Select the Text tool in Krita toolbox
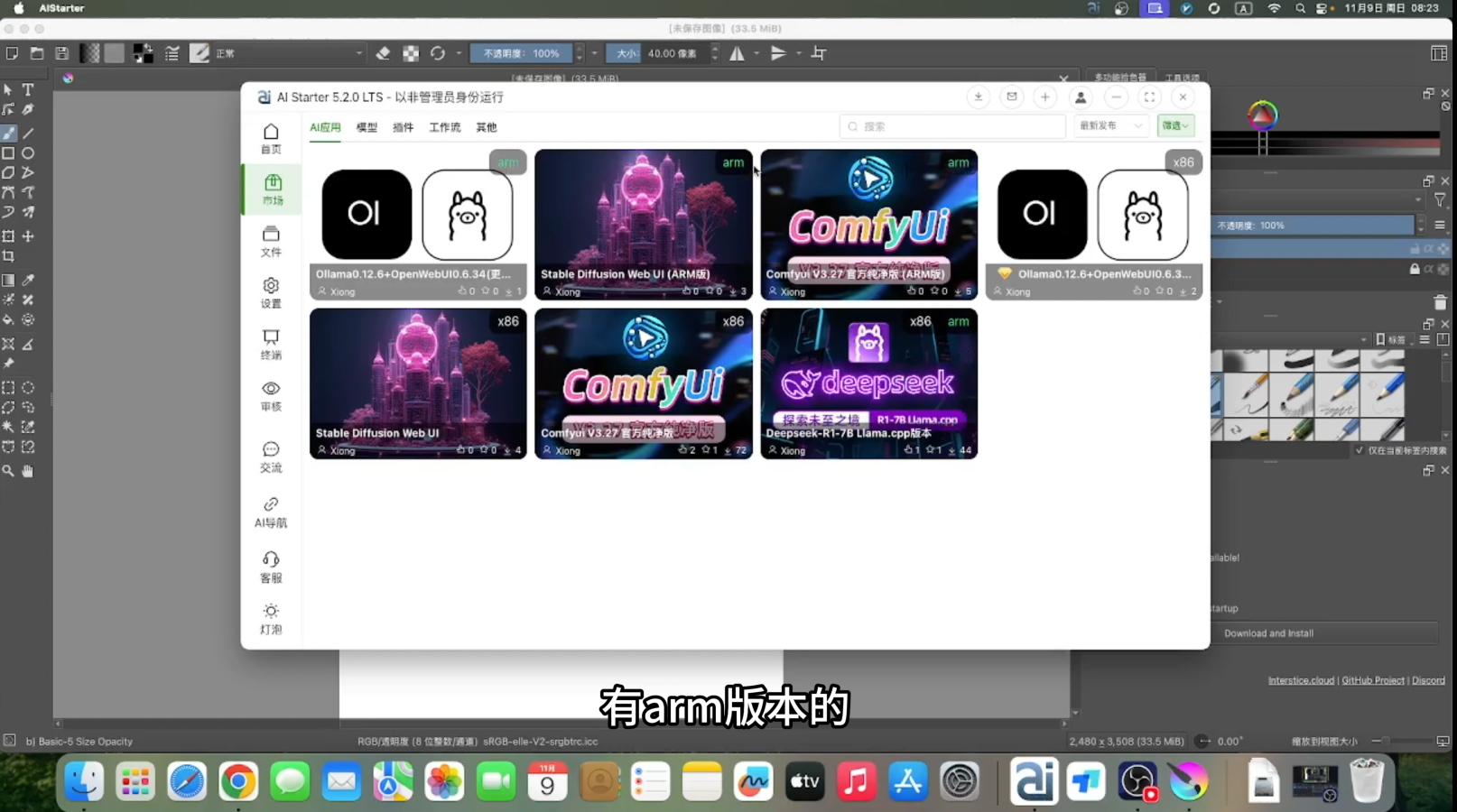The height and width of the screenshot is (812, 1457). 28,89
